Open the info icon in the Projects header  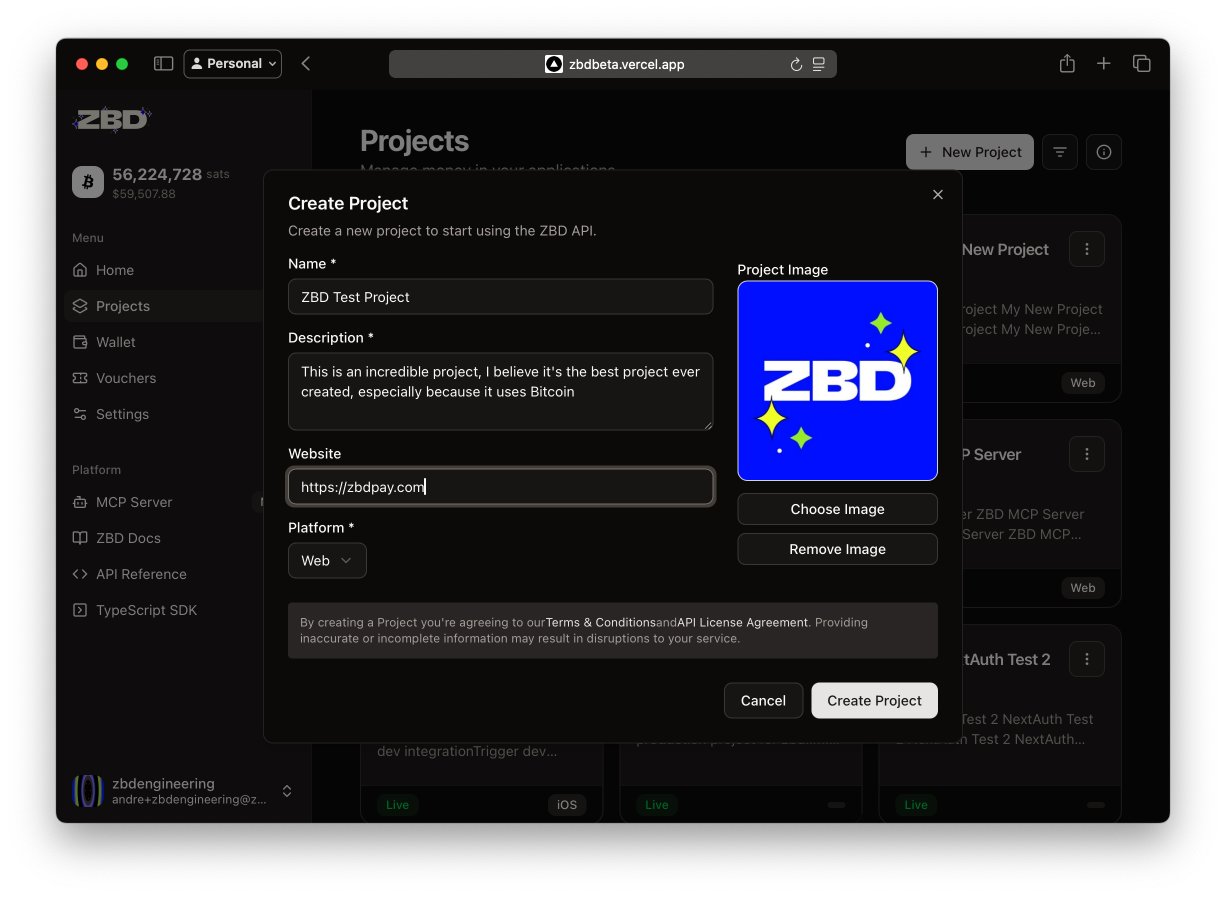(x=1104, y=151)
